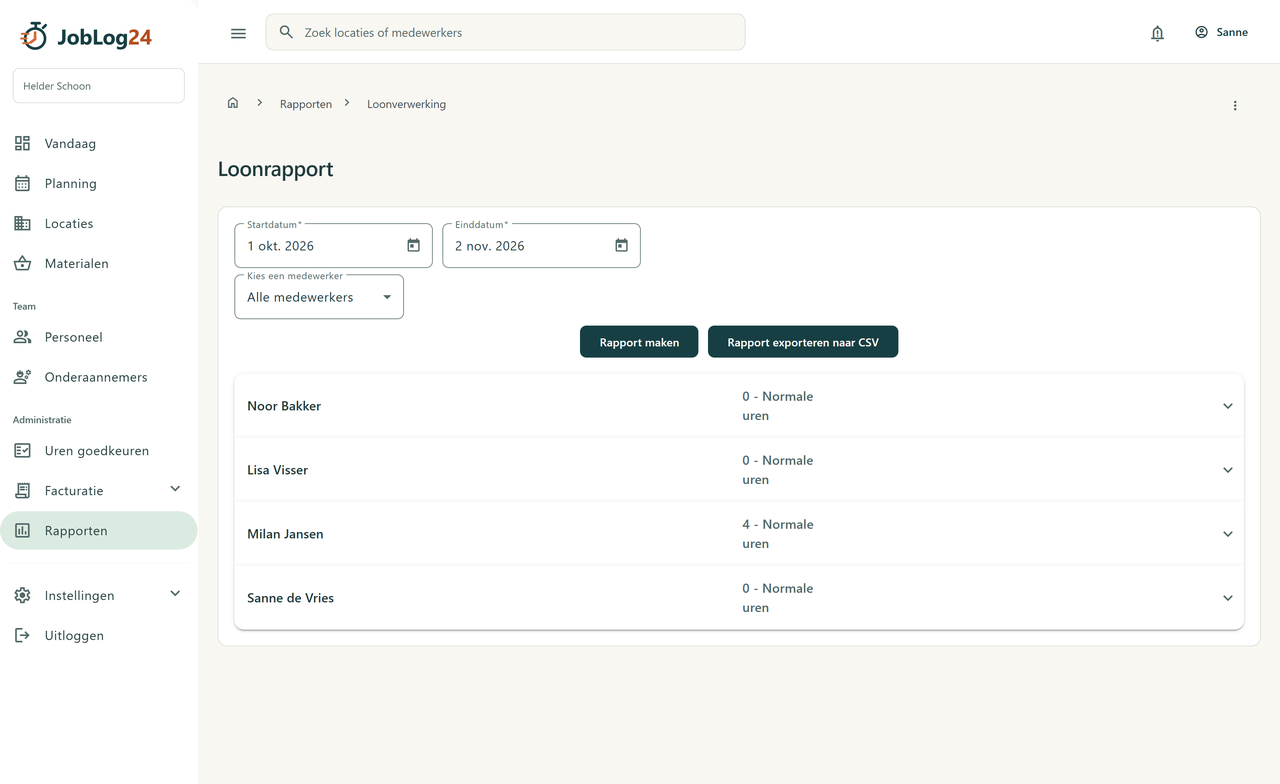
Task: Click the Planning calendar icon
Action: pyautogui.click(x=22, y=183)
